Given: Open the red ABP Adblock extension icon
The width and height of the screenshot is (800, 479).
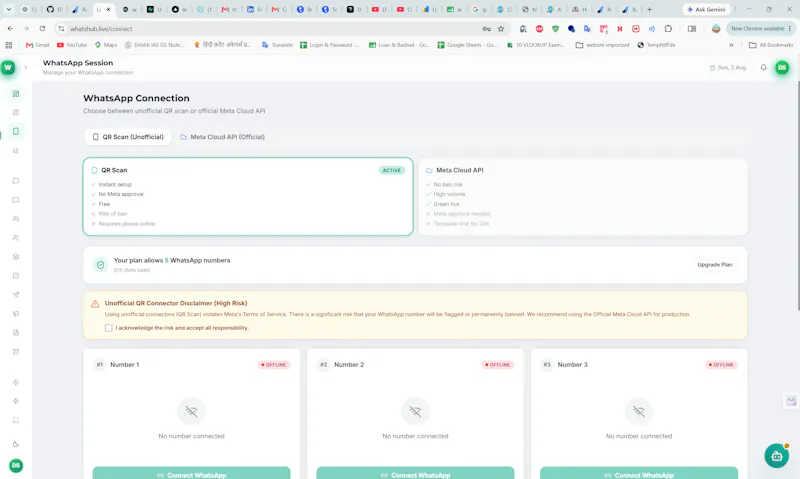Looking at the screenshot, I should tap(539, 29).
